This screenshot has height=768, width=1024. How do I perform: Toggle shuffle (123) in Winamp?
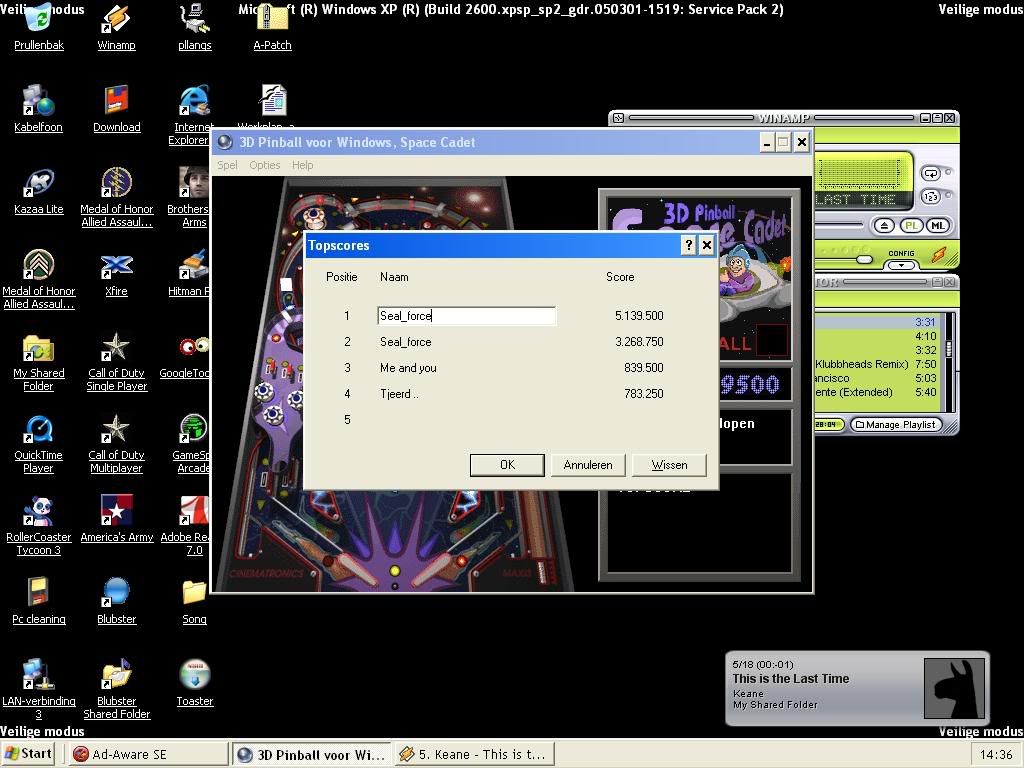tap(930, 196)
